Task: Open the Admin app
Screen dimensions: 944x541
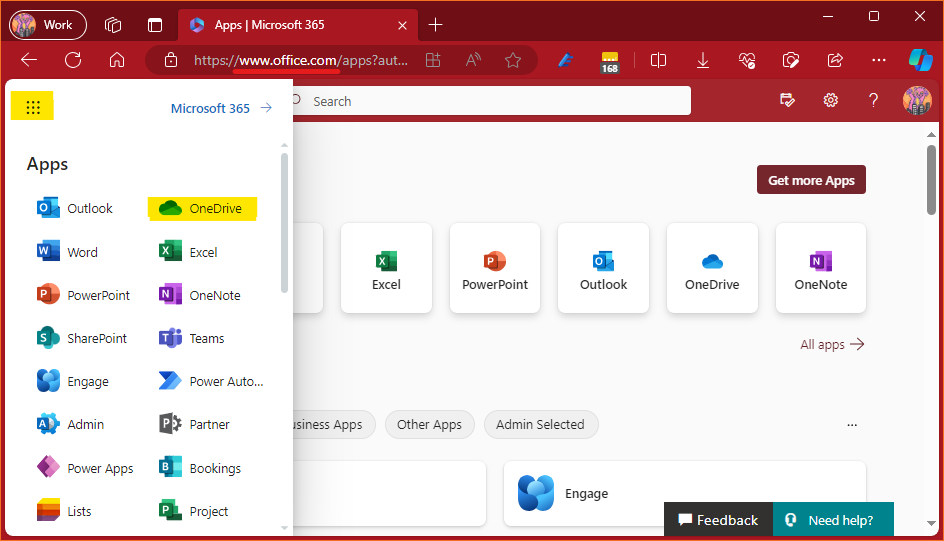Action: [70, 424]
